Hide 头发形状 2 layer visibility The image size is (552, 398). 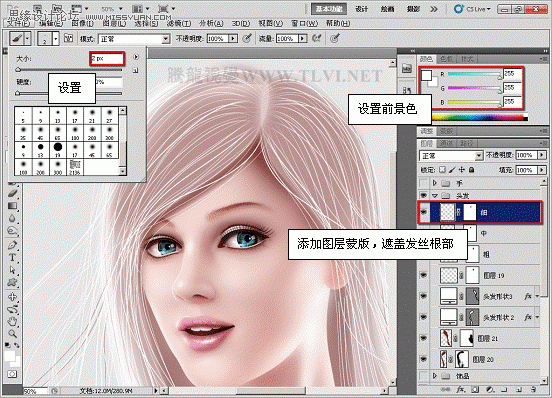click(424, 317)
